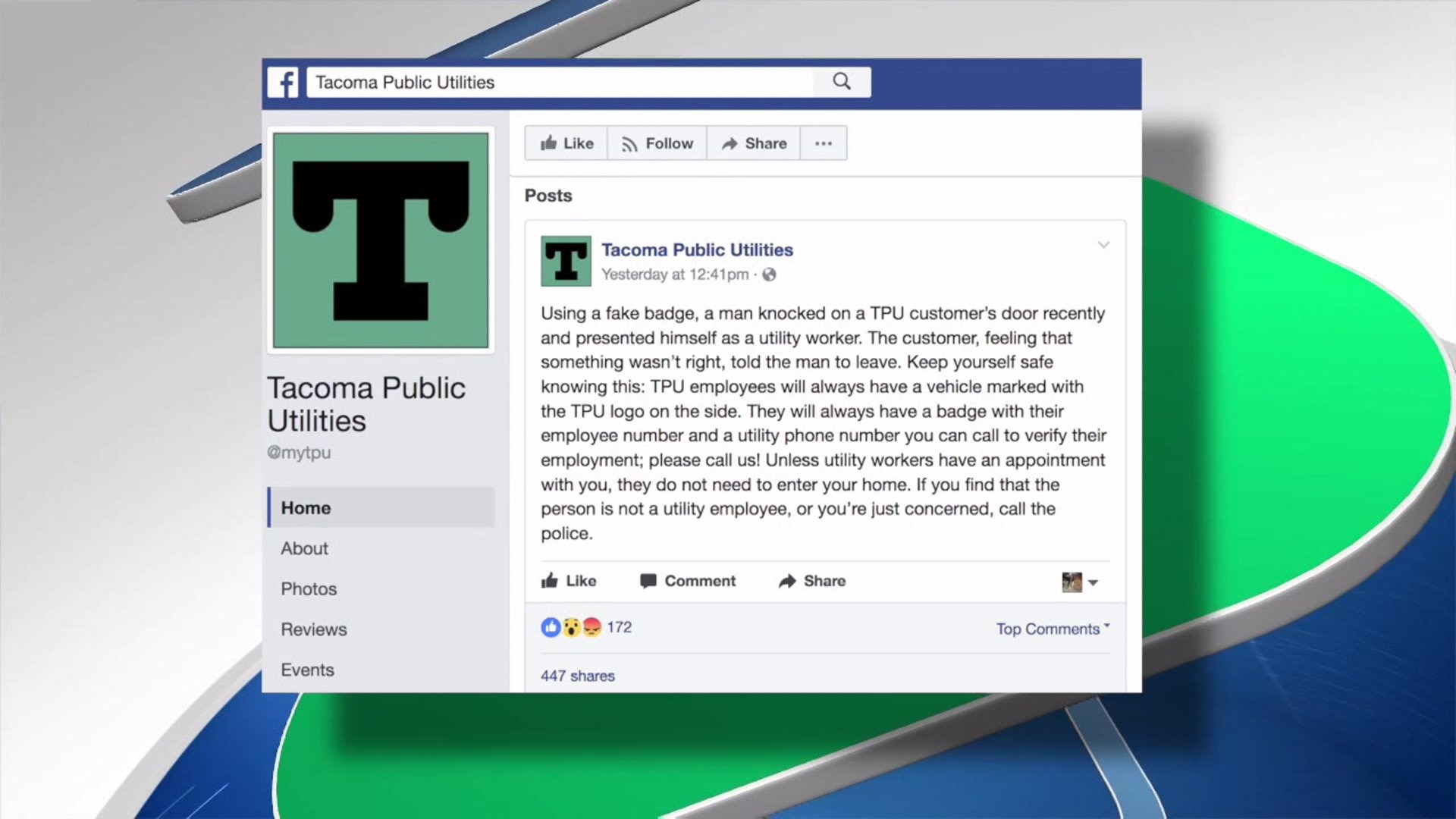Open the three-dot more options menu
This screenshot has height=819, width=1456.
[824, 143]
